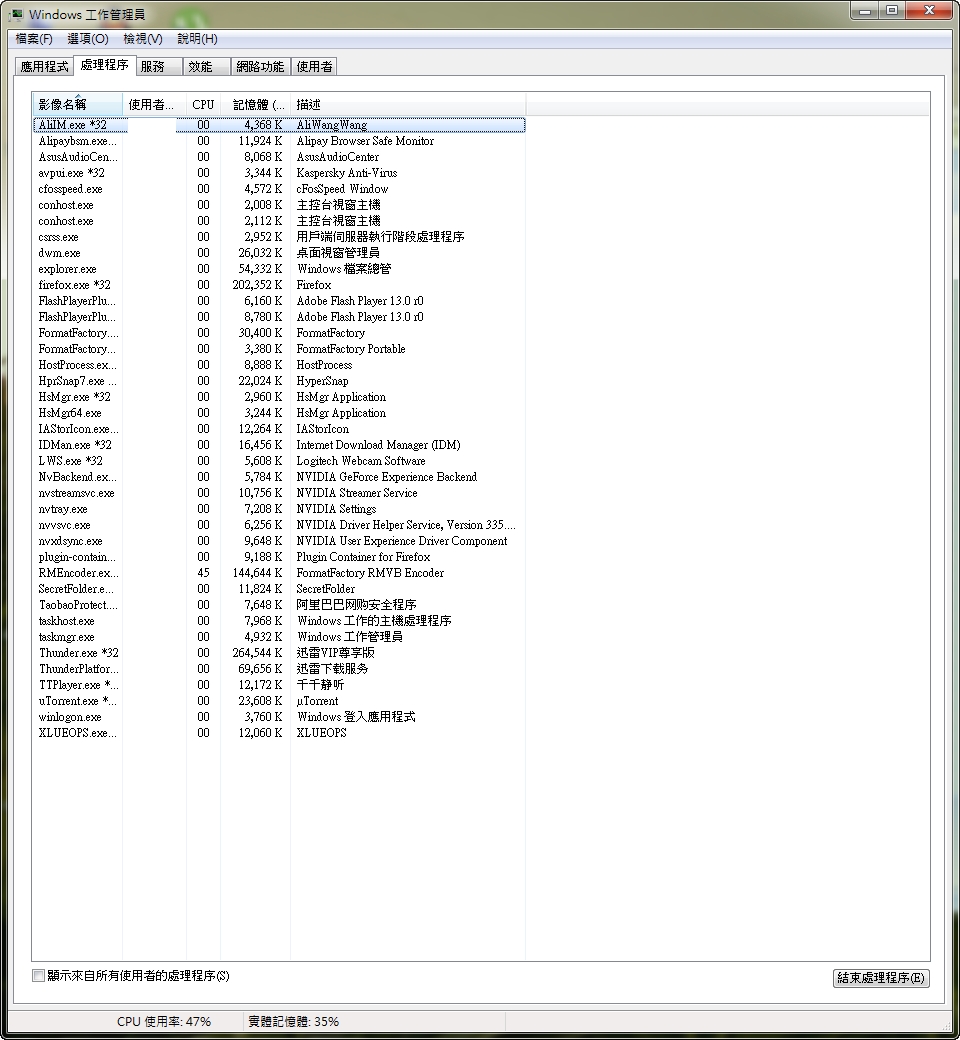This screenshot has width=960, height=1040.
Task: Open the 說明(H) menu
Action: coord(197,39)
